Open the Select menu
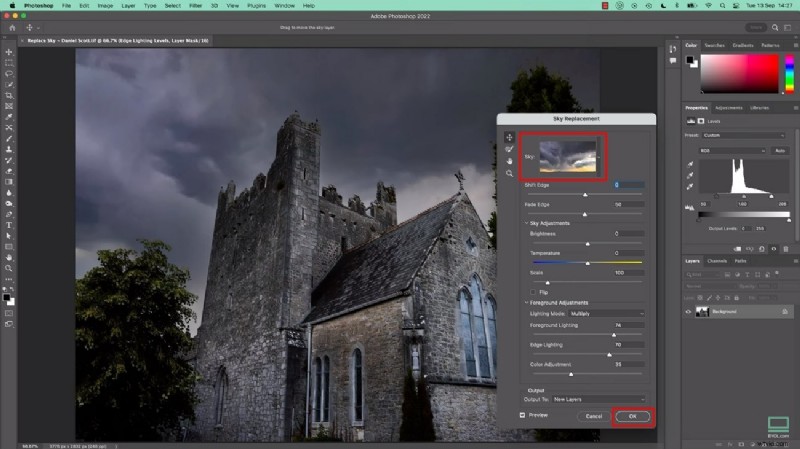The height and width of the screenshot is (449, 800). (172, 6)
